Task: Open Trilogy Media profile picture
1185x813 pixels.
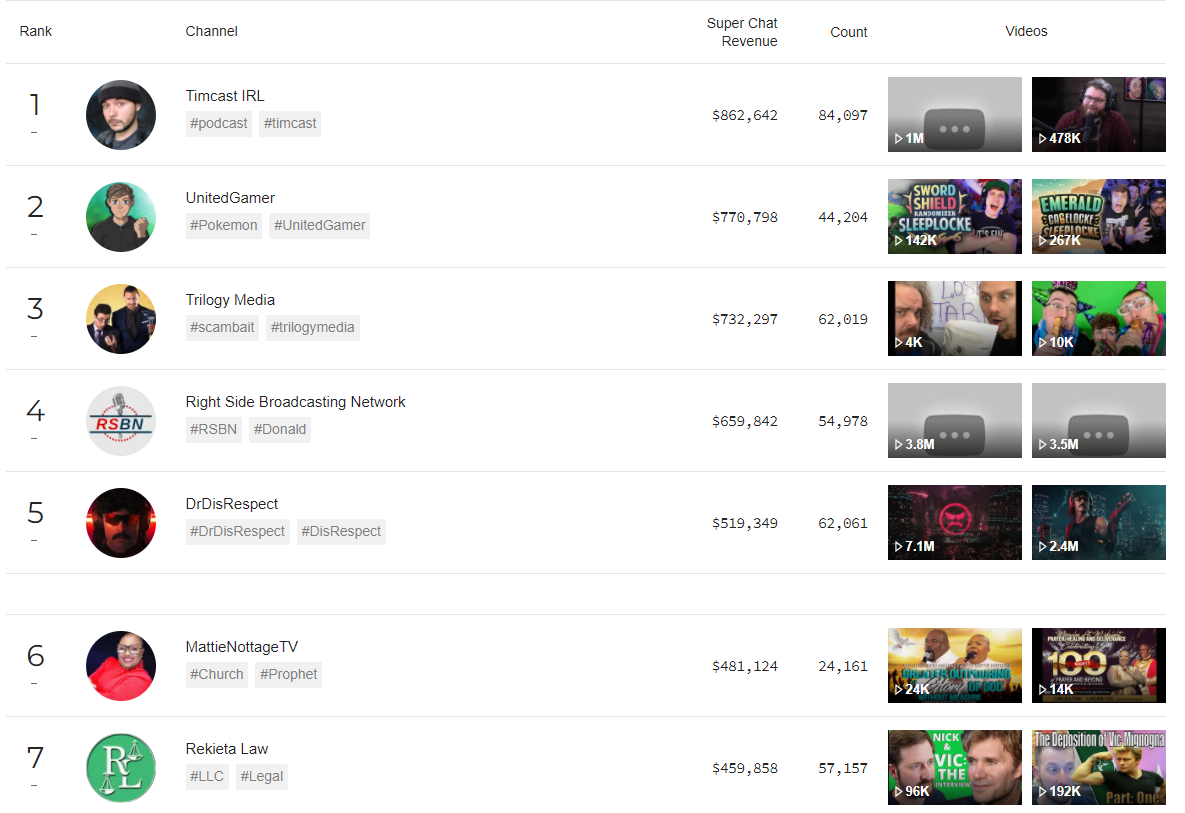Action: 121,319
